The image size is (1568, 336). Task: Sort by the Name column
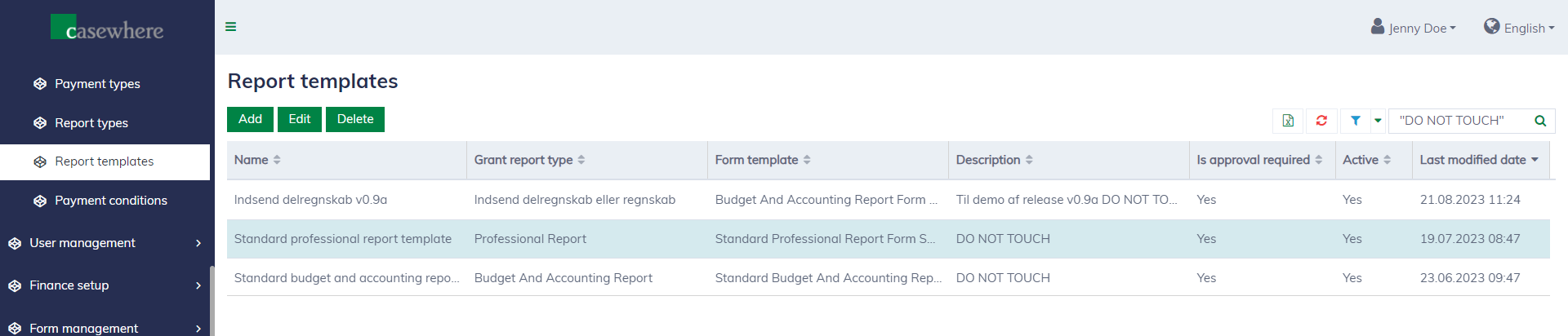pyautogui.click(x=277, y=160)
